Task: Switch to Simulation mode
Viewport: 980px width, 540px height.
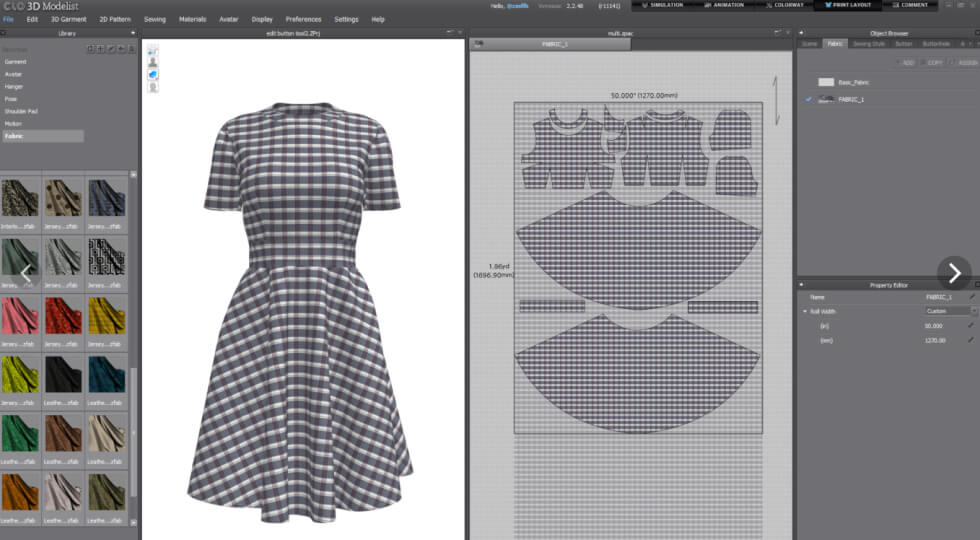Action: tap(661, 5)
